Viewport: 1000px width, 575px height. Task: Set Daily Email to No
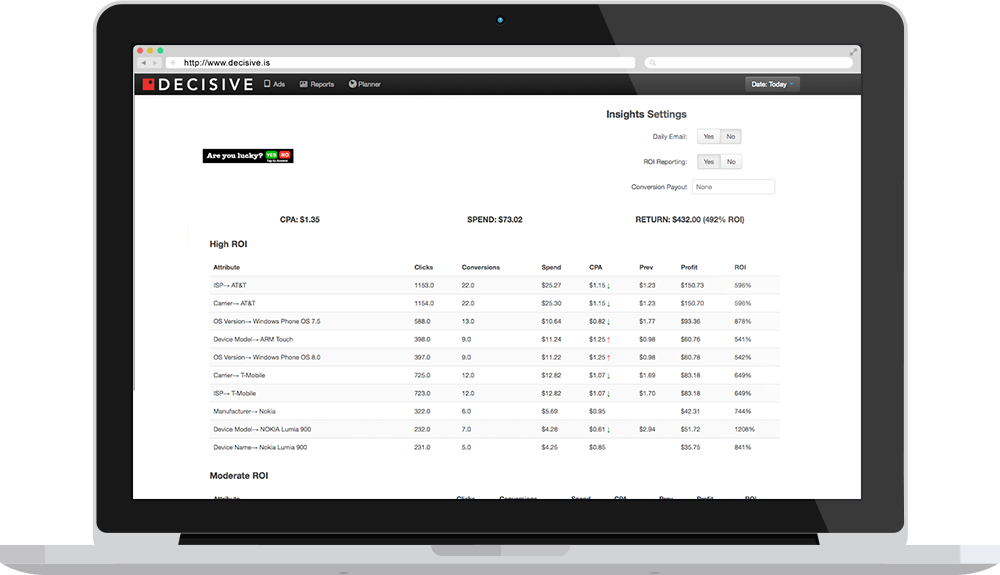731,137
